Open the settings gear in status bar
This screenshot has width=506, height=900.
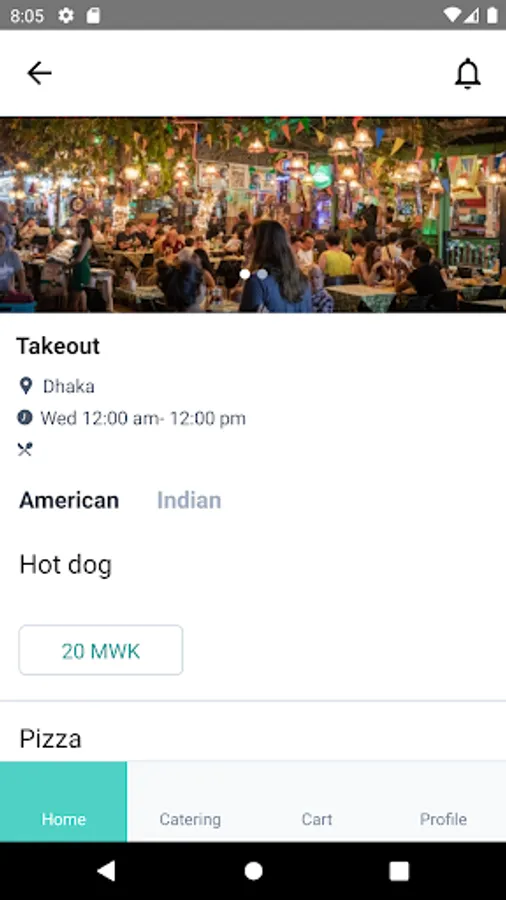[66, 15]
